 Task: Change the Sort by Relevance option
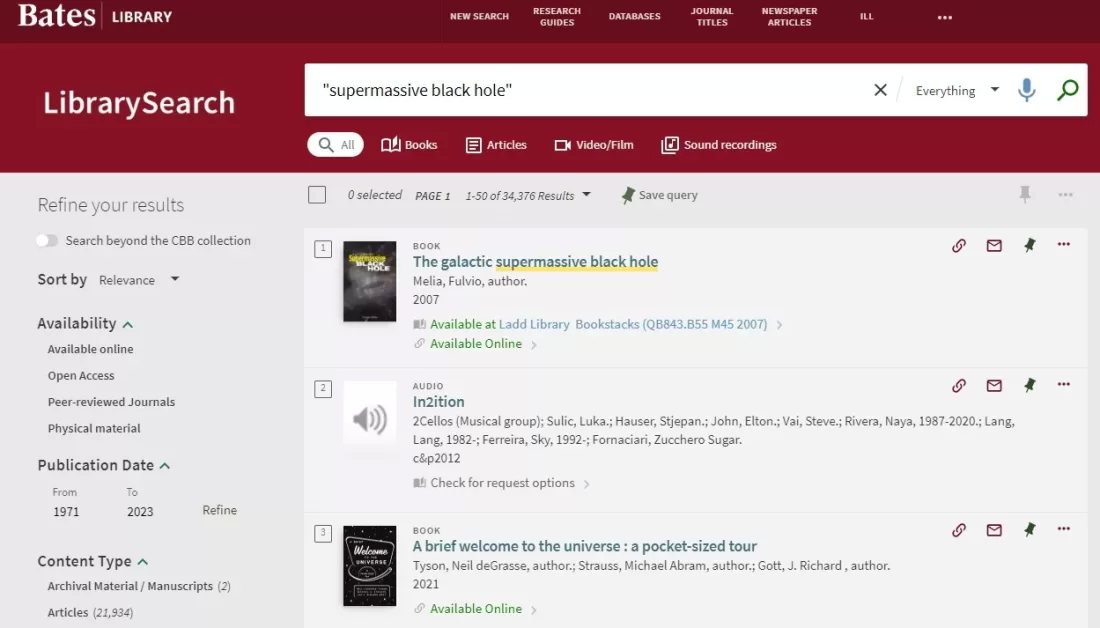coord(139,280)
